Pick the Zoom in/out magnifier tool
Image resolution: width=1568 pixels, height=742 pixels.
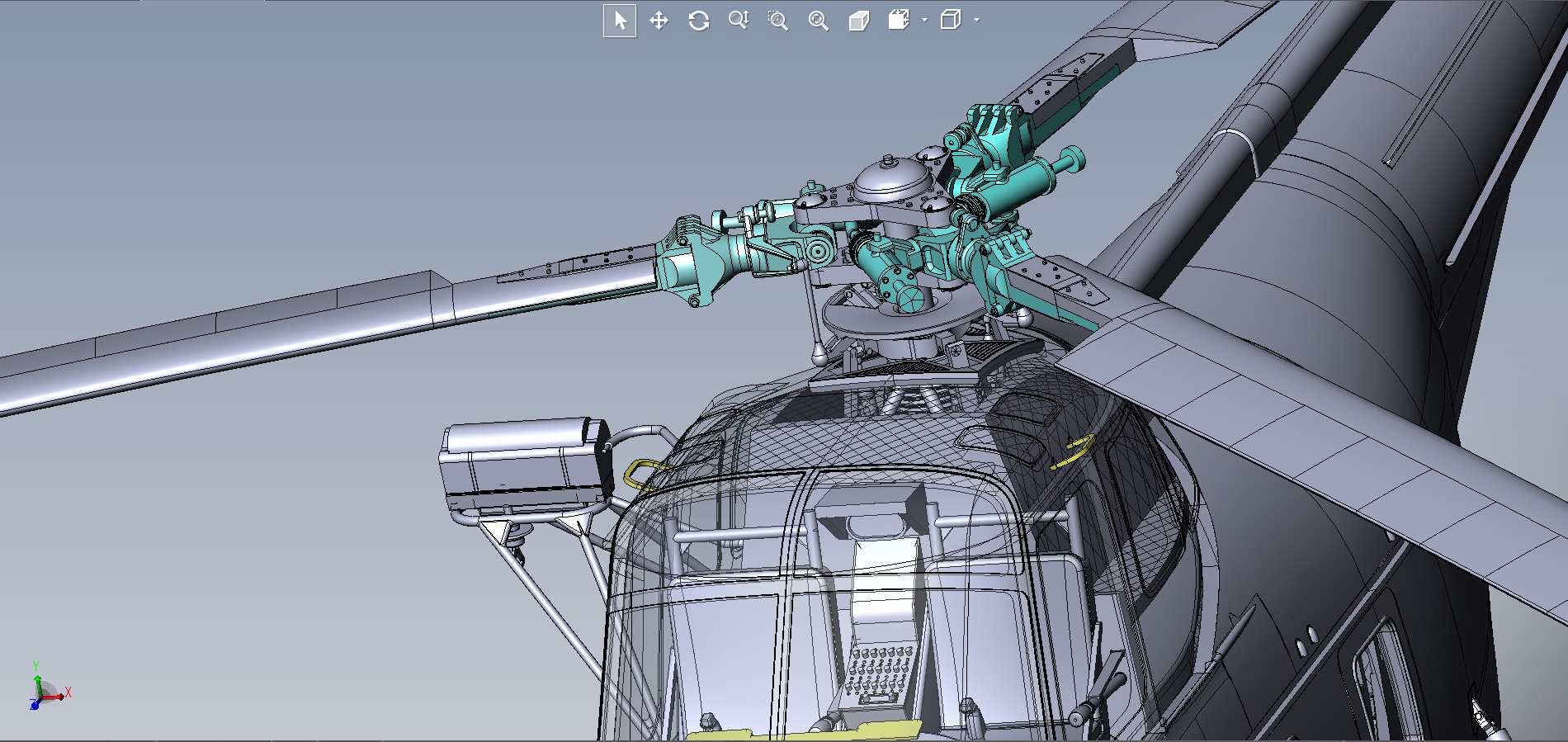(x=738, y=21)
